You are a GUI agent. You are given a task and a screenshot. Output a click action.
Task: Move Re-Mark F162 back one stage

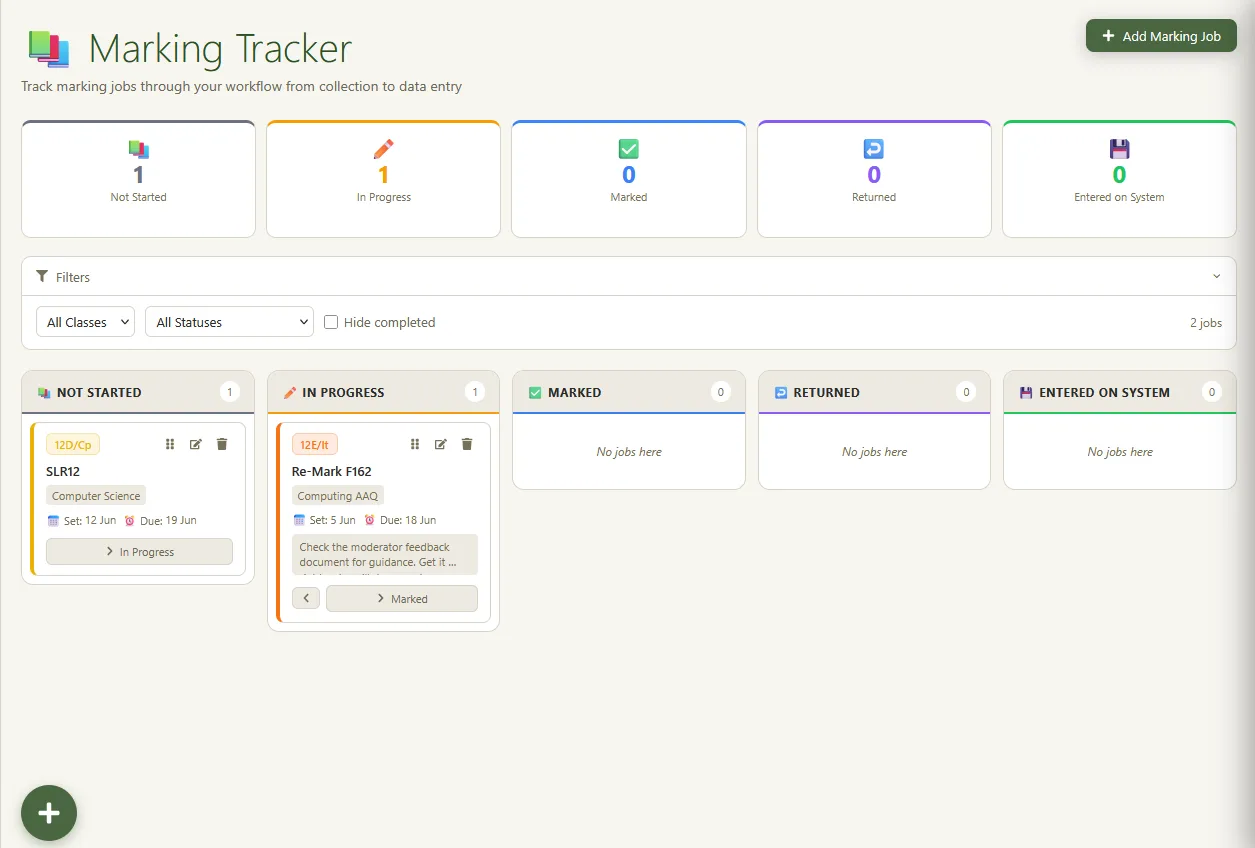(x=306, y=599)
